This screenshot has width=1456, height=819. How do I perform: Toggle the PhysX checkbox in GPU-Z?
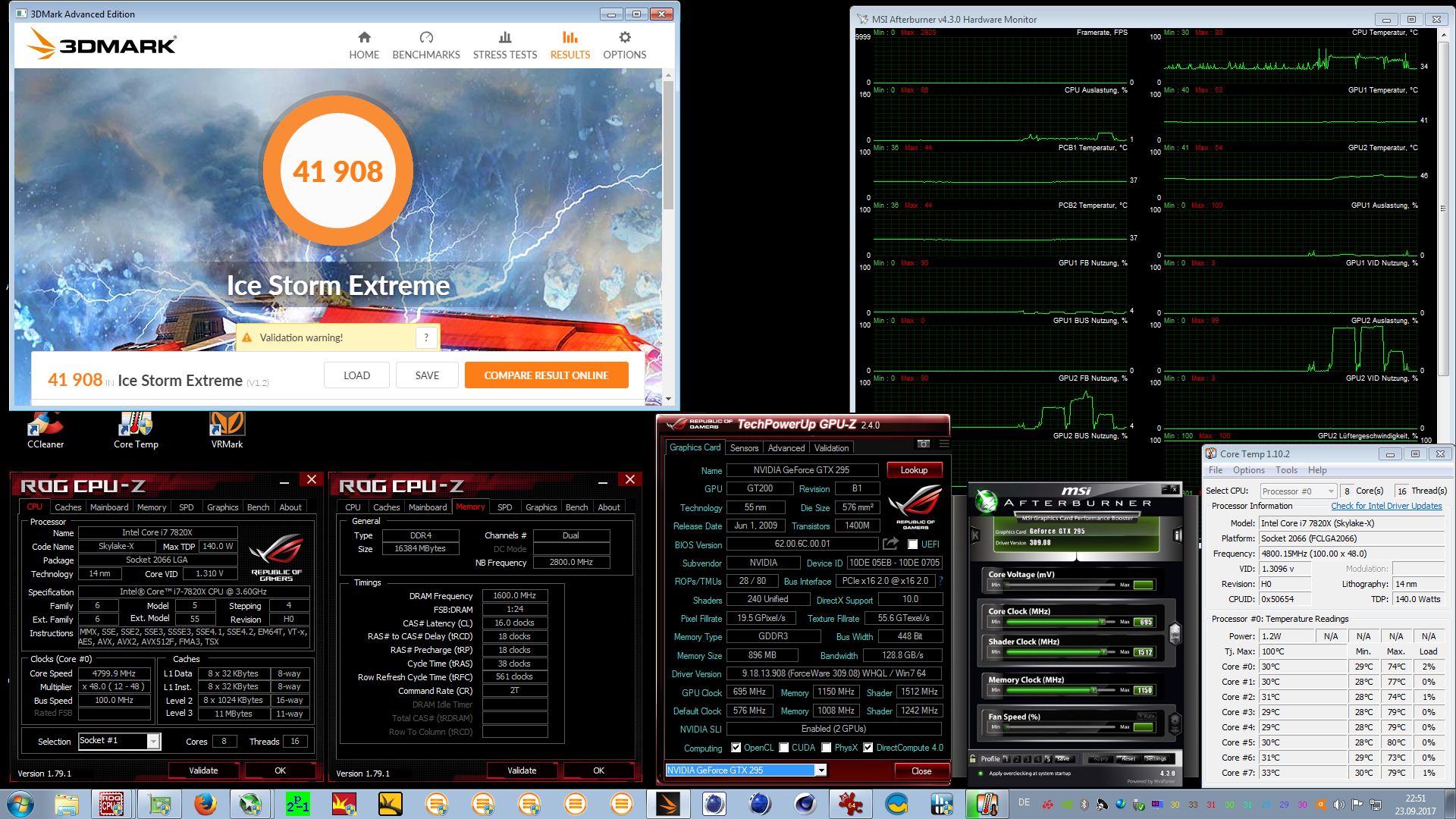826,748
